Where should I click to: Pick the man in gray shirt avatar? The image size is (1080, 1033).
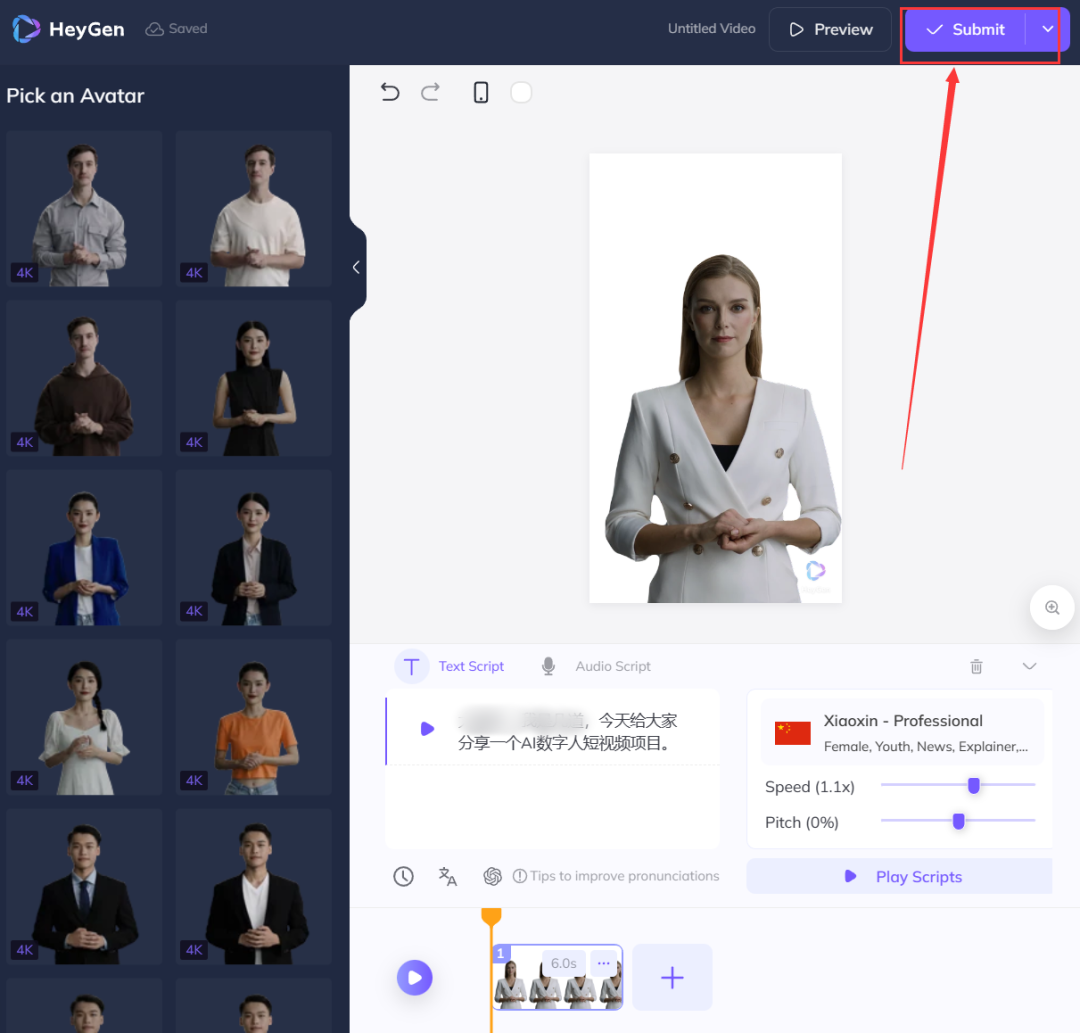click(85, 209)
